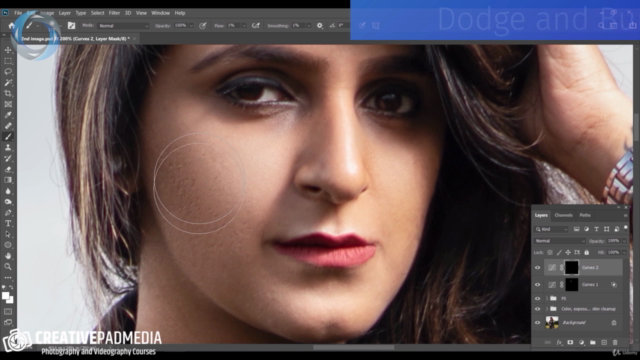Select the Lasso tool
Screen dimensions: 640x360
(8, 71)
